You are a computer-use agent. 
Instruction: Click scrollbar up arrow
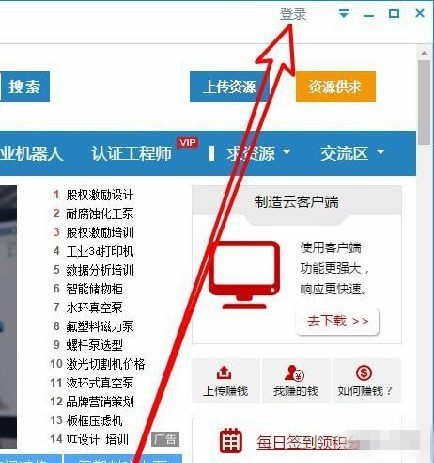[424, 53]
